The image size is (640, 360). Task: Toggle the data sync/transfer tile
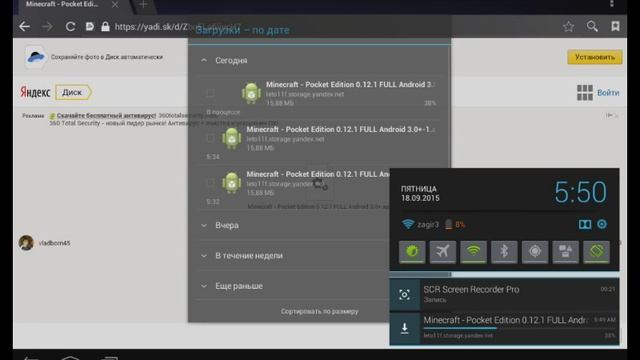coord(565,251)
